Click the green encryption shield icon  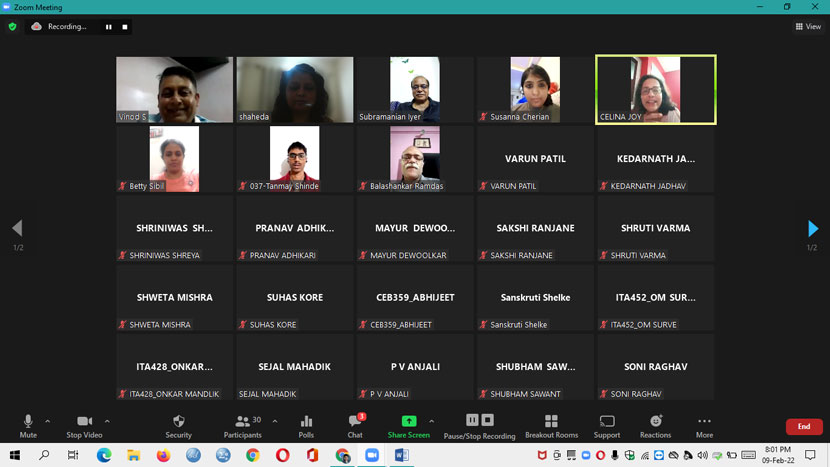[13, 26]
